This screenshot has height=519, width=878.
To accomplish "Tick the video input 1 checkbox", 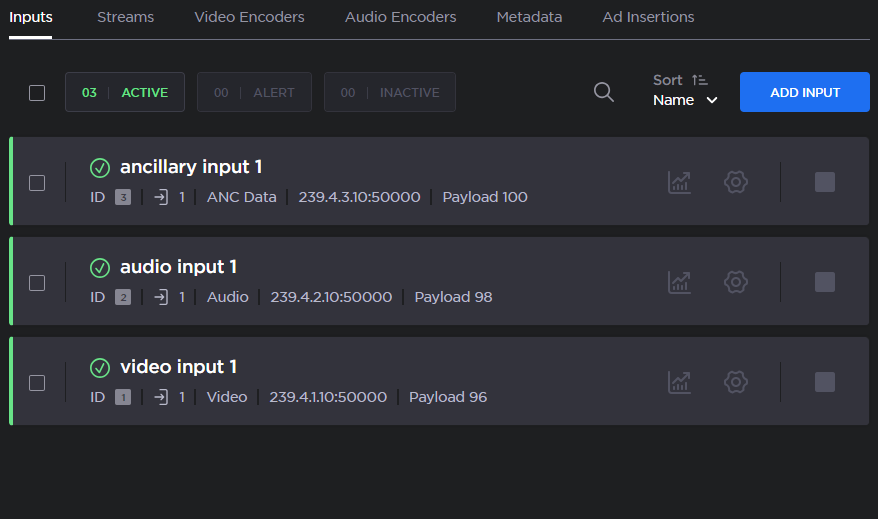I will click(37, 383).
